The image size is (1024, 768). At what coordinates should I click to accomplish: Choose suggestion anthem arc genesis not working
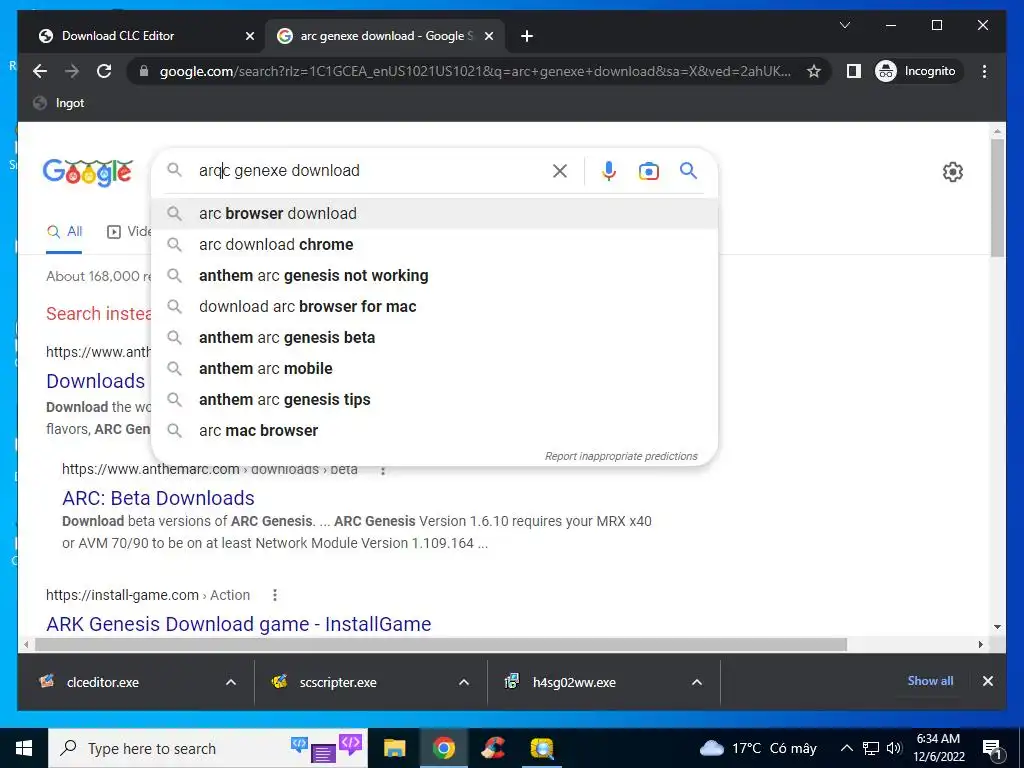[x=434, y=276]
